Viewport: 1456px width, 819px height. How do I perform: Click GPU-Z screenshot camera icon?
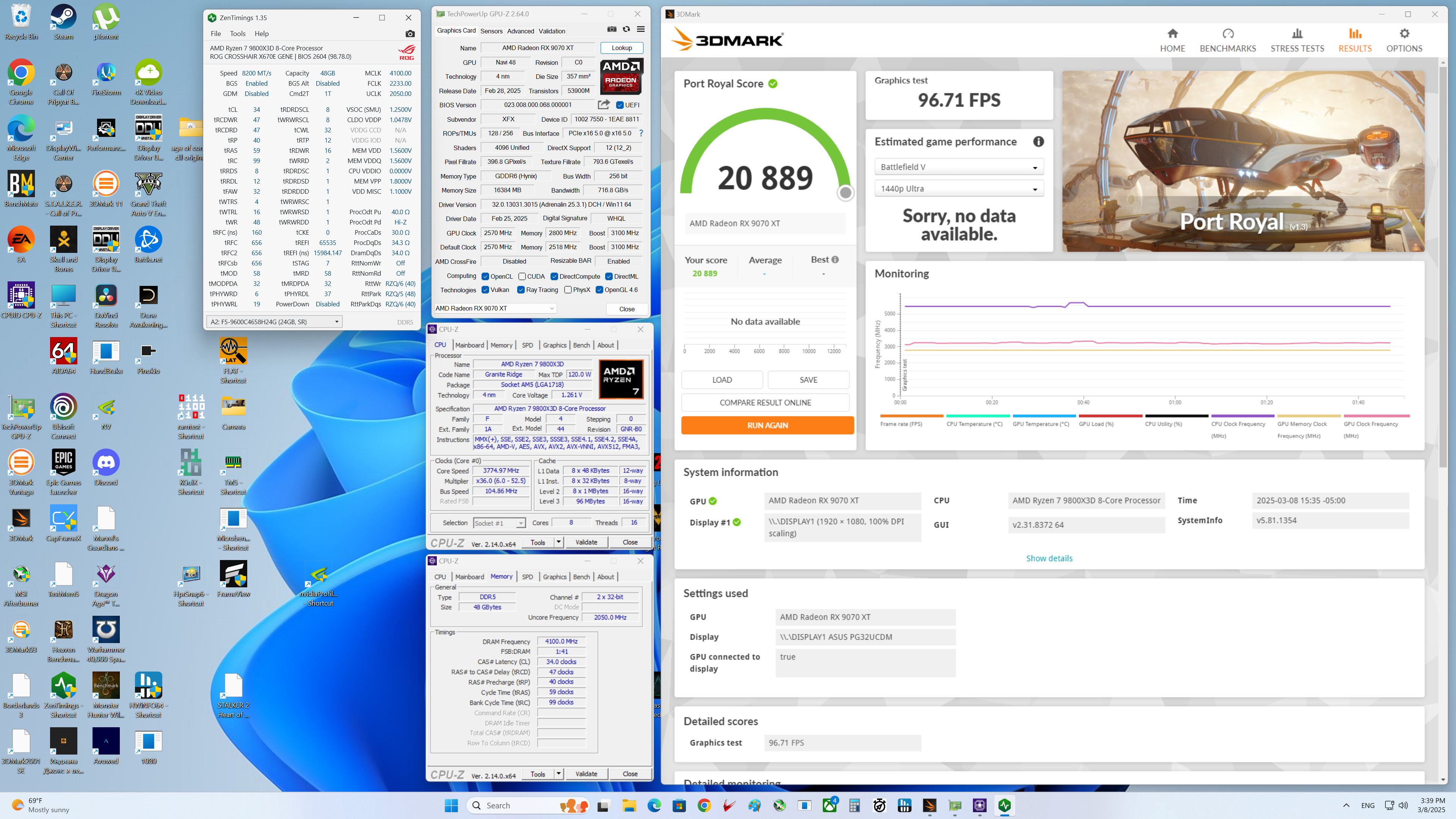[612, 30]
